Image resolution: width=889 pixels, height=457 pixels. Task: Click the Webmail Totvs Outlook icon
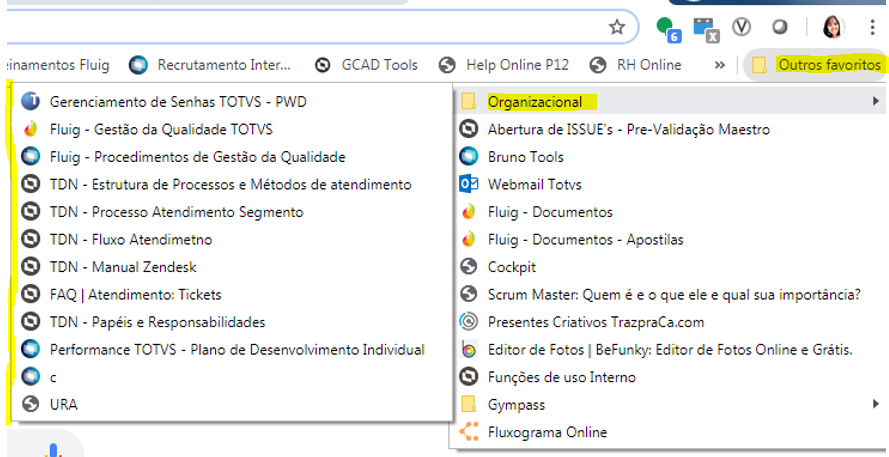coord(468,184)
